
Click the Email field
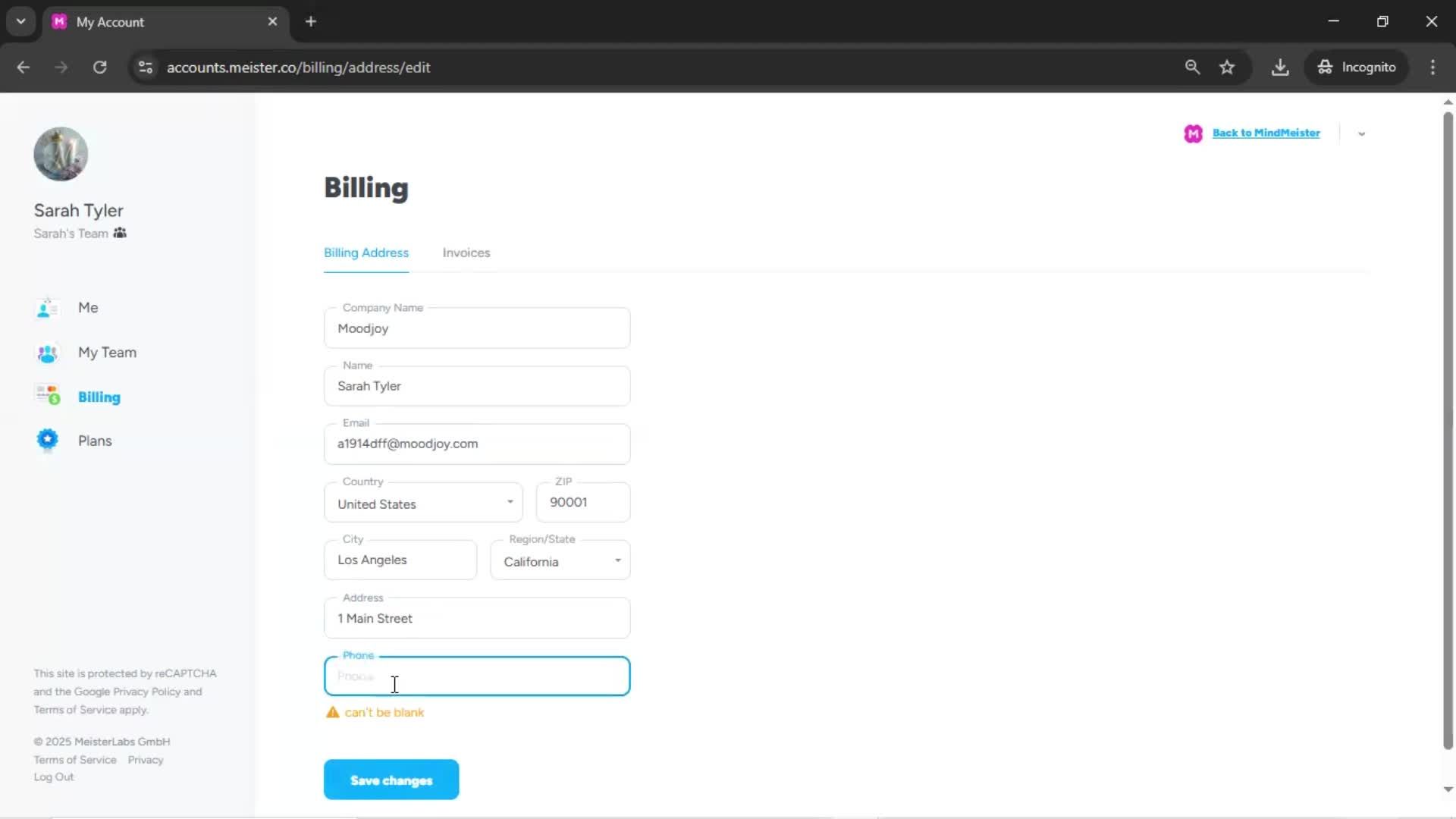tap(477, 444)
